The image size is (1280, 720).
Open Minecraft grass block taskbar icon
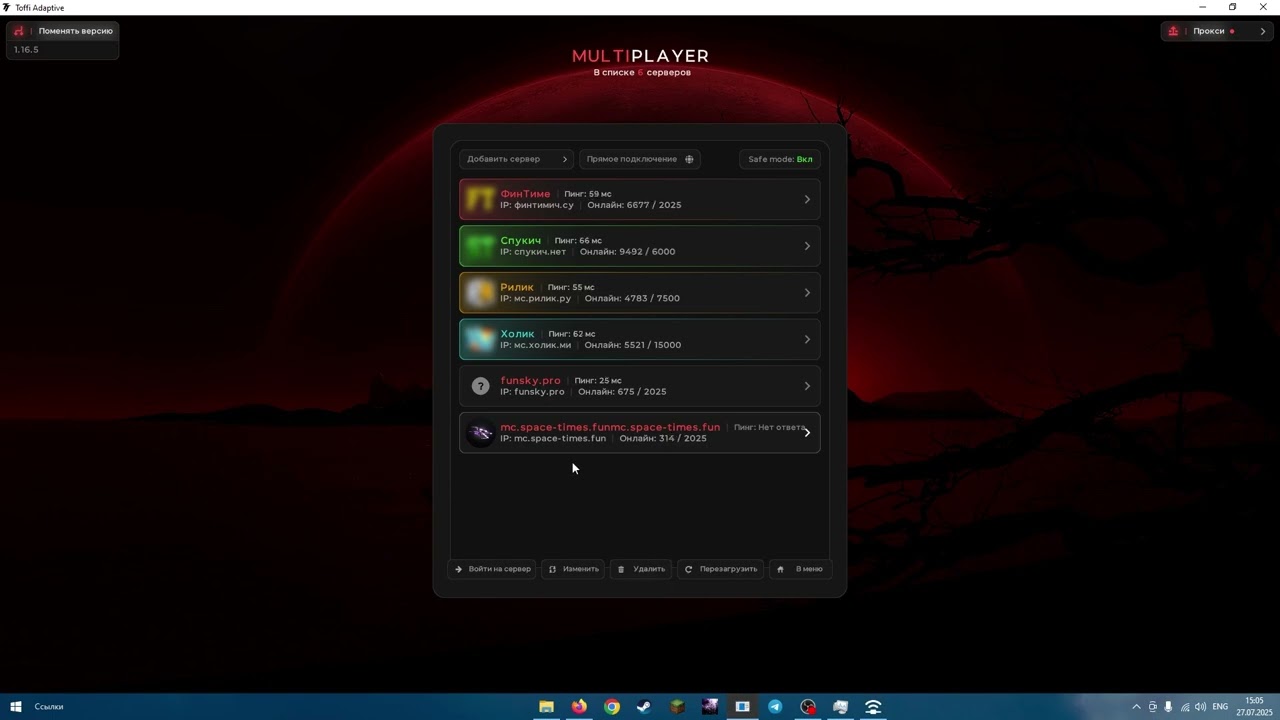pyautogui.click(x=677, y=707)
